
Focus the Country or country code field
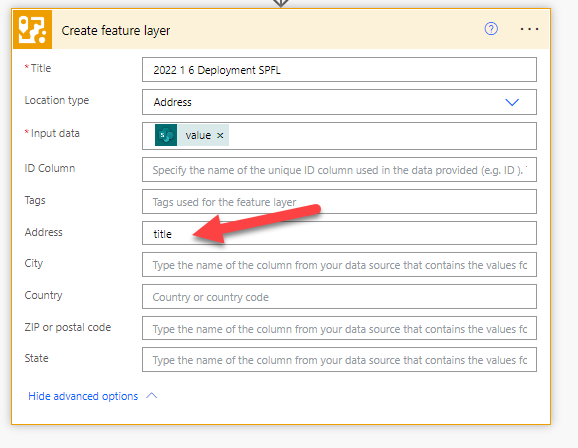coord(339,297)
